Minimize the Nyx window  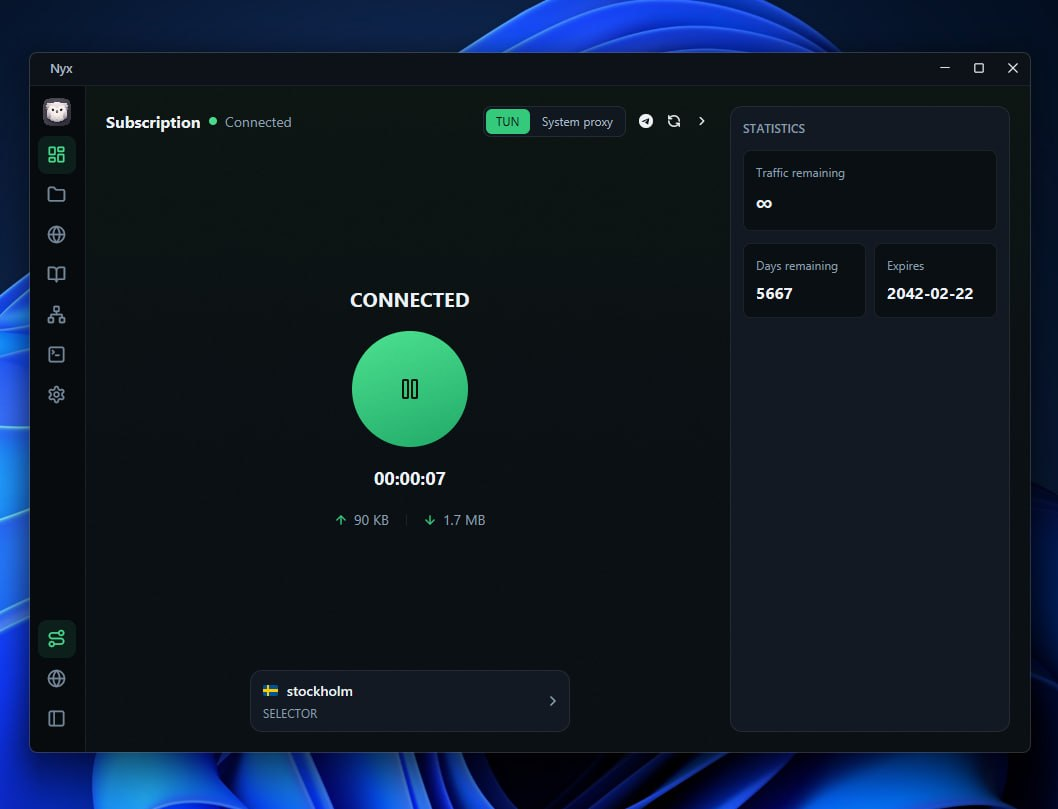pyautogui.click(x=945, y=68)
